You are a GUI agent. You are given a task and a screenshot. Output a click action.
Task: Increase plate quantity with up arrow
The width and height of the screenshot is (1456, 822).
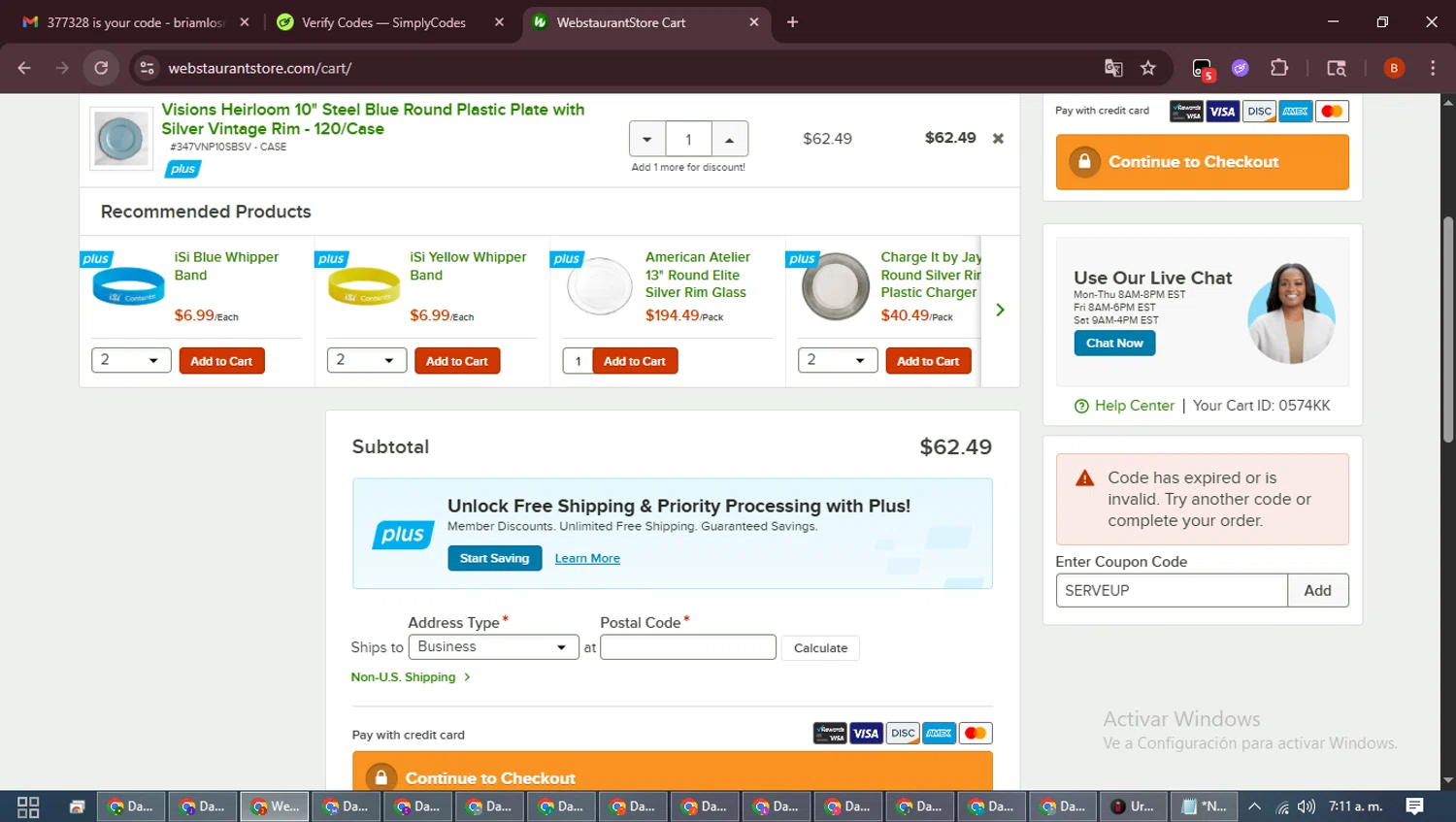point(730,140)
